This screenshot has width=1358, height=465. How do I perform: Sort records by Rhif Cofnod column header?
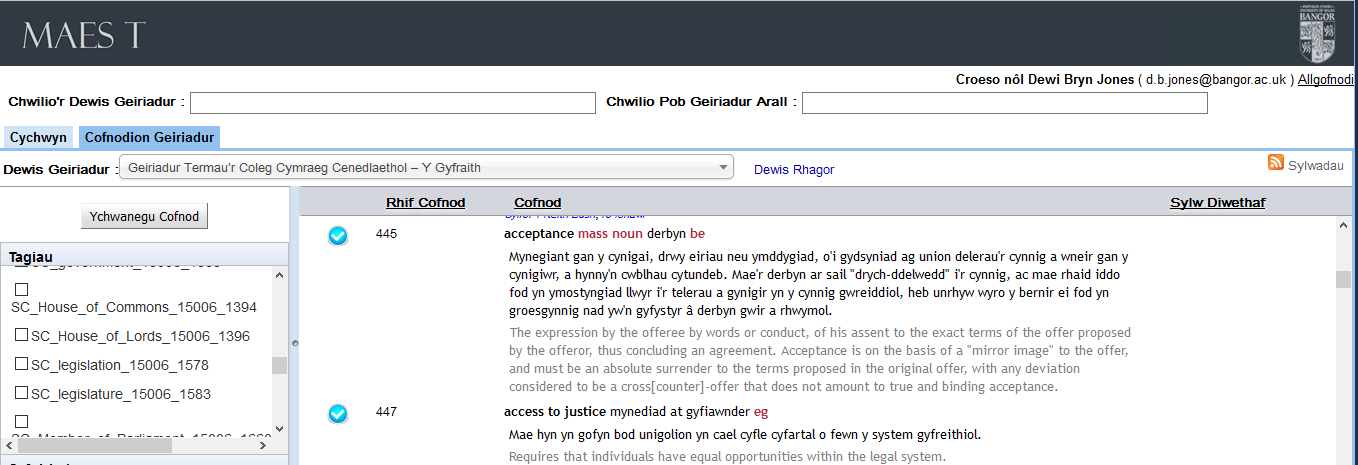click(425, 203)
